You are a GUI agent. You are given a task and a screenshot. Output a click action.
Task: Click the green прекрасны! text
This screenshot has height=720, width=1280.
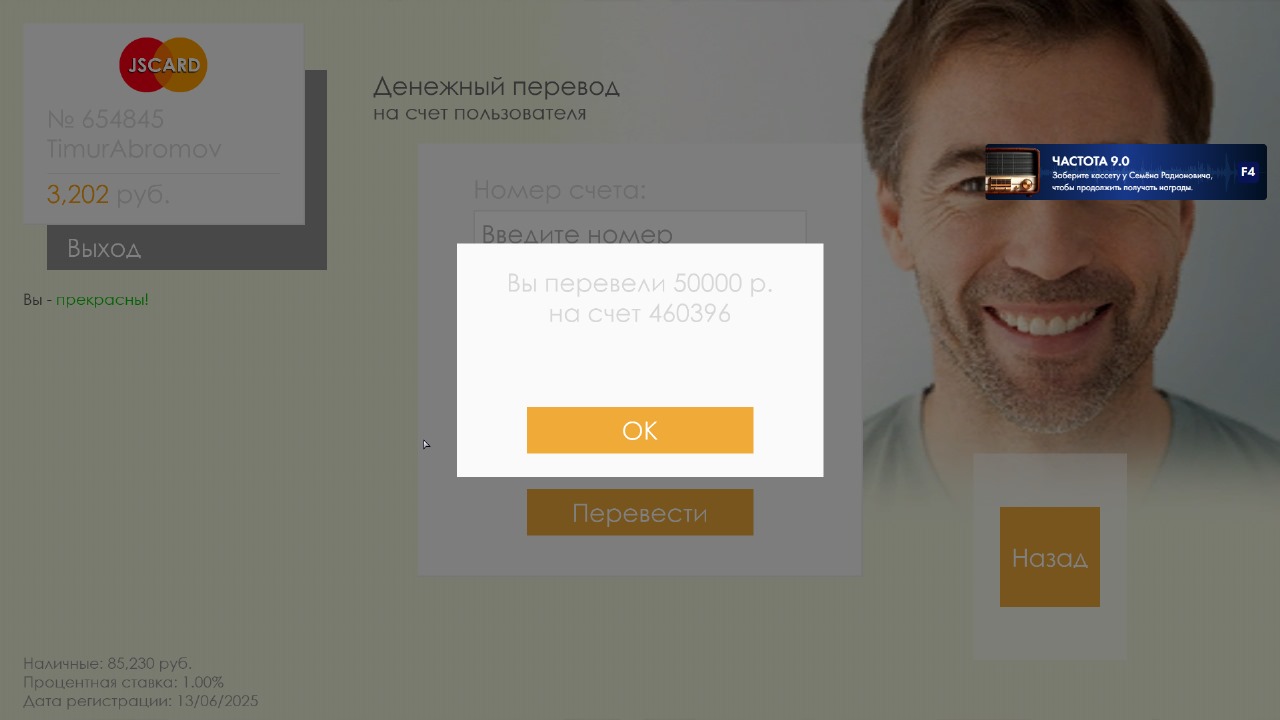102,299
